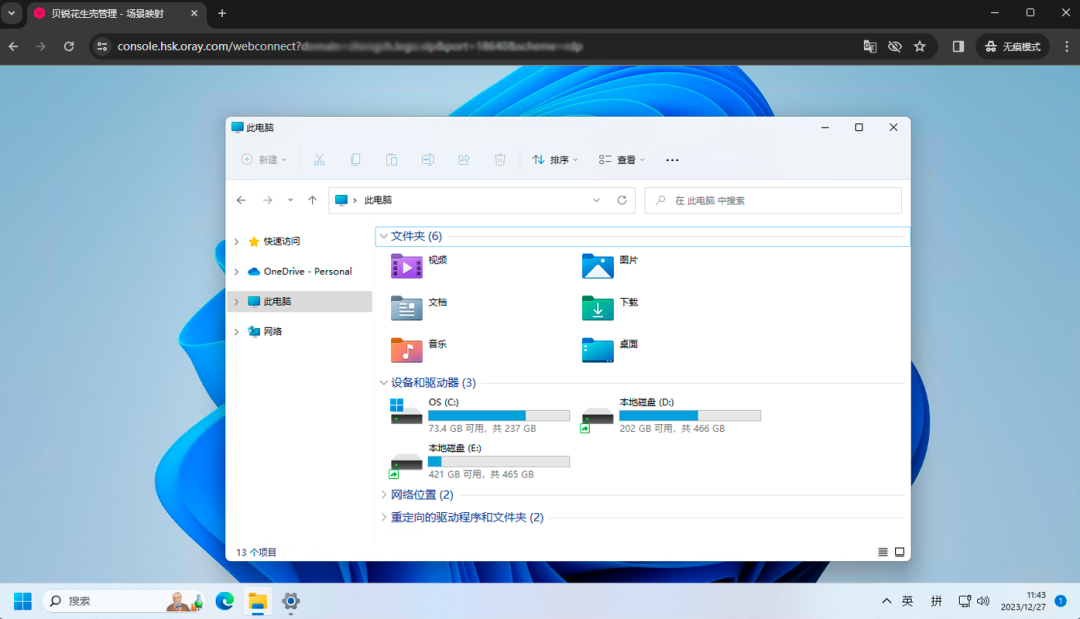Reload the page in Chrome
Viewport: 1080px width, 619px height.
(69, 47)
